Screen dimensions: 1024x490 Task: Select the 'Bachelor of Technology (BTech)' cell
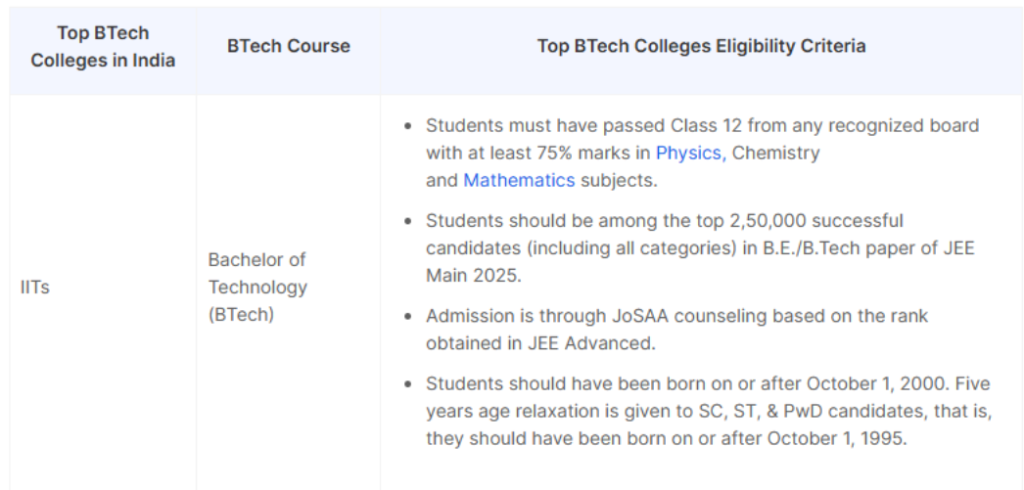257,287
